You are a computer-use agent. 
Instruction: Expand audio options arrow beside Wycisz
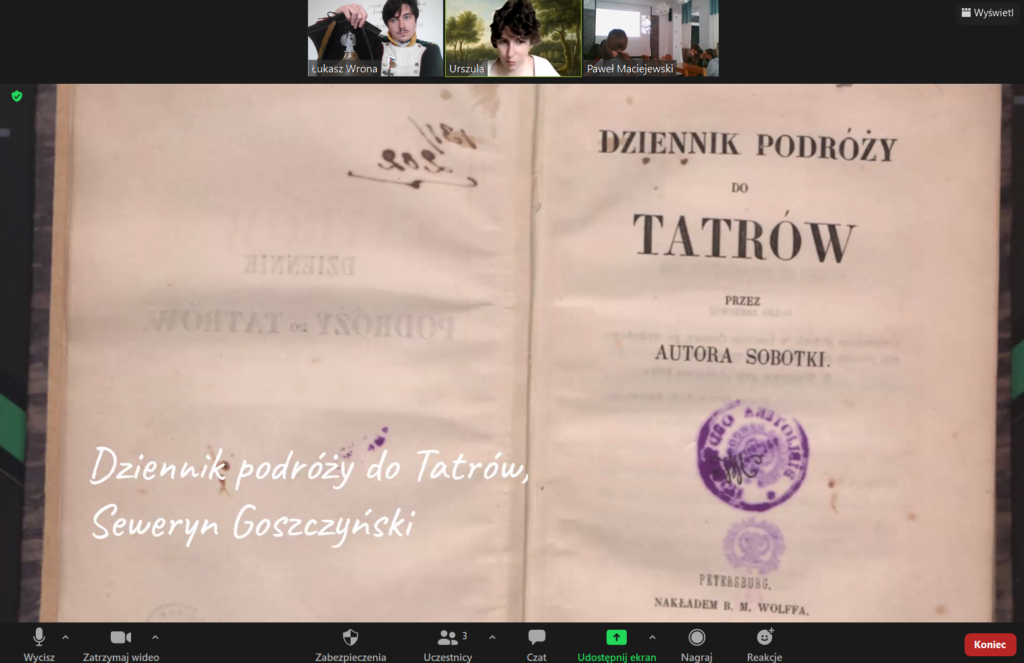[66, 637]
